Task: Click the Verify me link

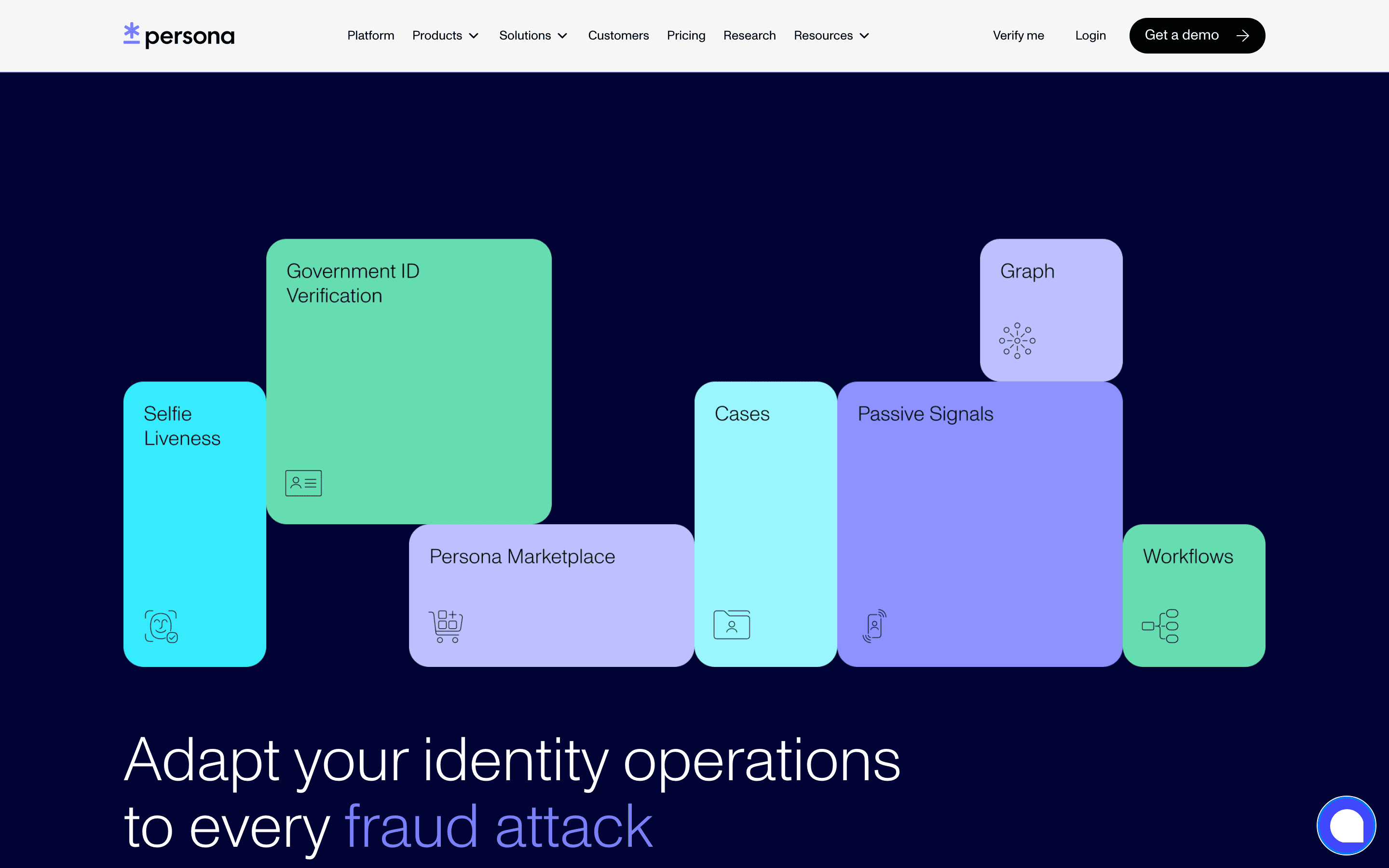Action: tap(1018, 36)
